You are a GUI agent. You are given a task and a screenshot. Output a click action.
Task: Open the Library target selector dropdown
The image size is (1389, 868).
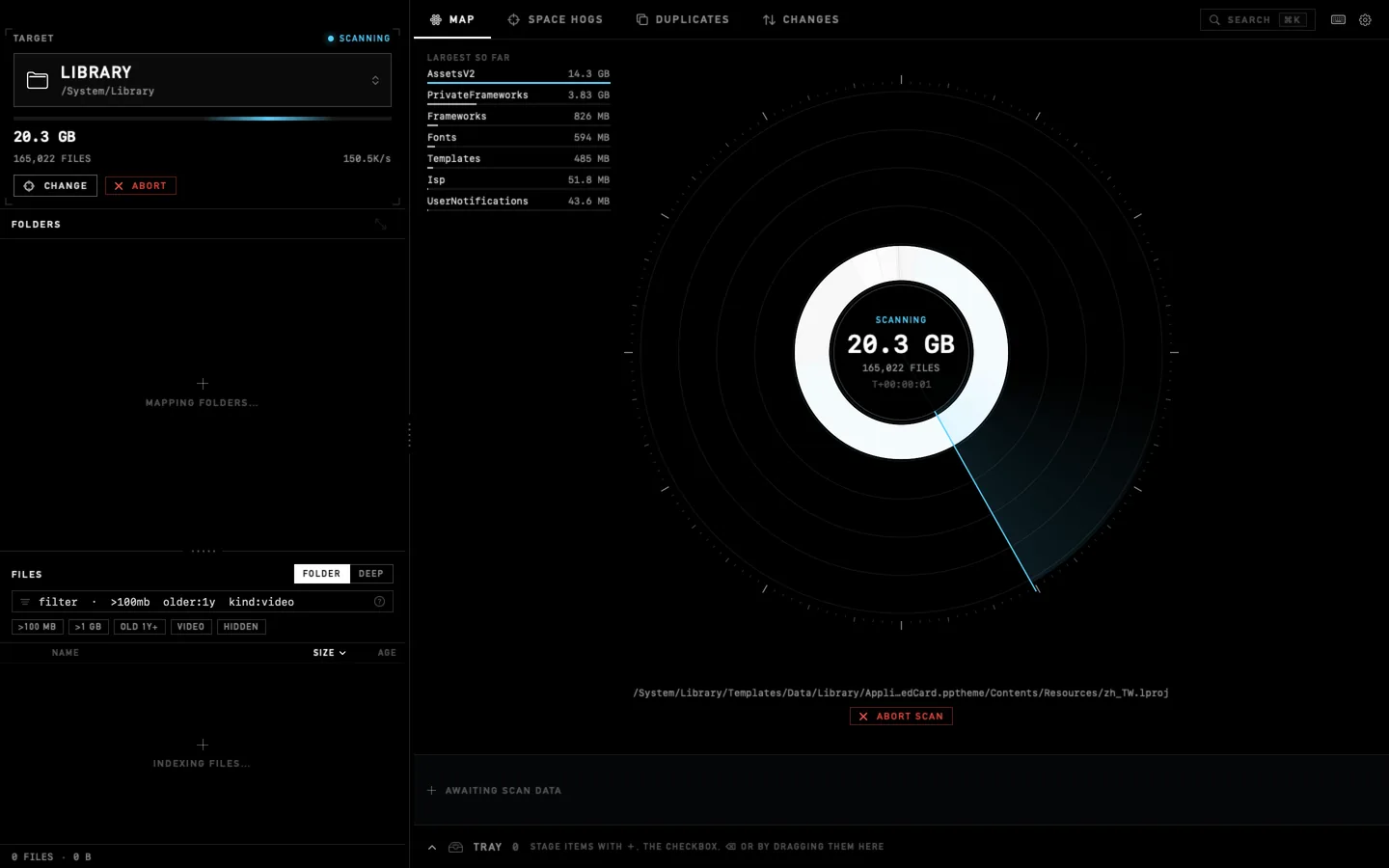(x=203, y=80)
